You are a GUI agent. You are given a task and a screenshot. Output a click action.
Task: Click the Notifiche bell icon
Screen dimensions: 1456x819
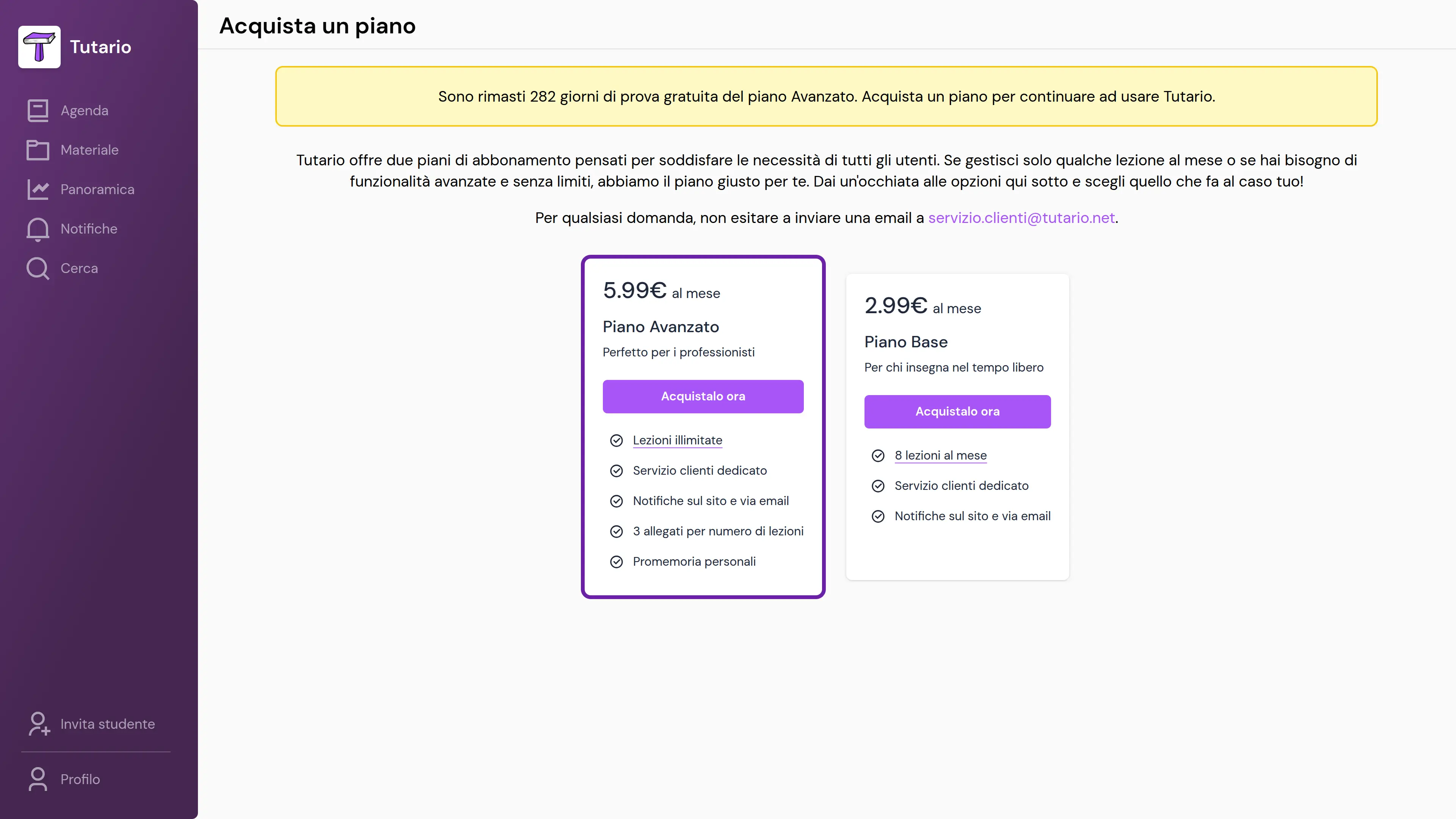38,229
